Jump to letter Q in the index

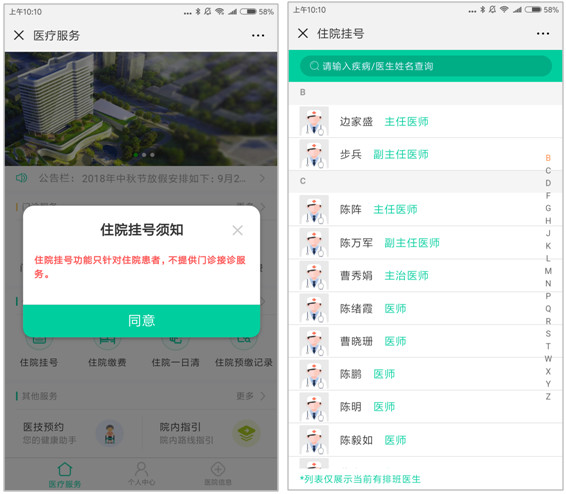coord(548,309)
